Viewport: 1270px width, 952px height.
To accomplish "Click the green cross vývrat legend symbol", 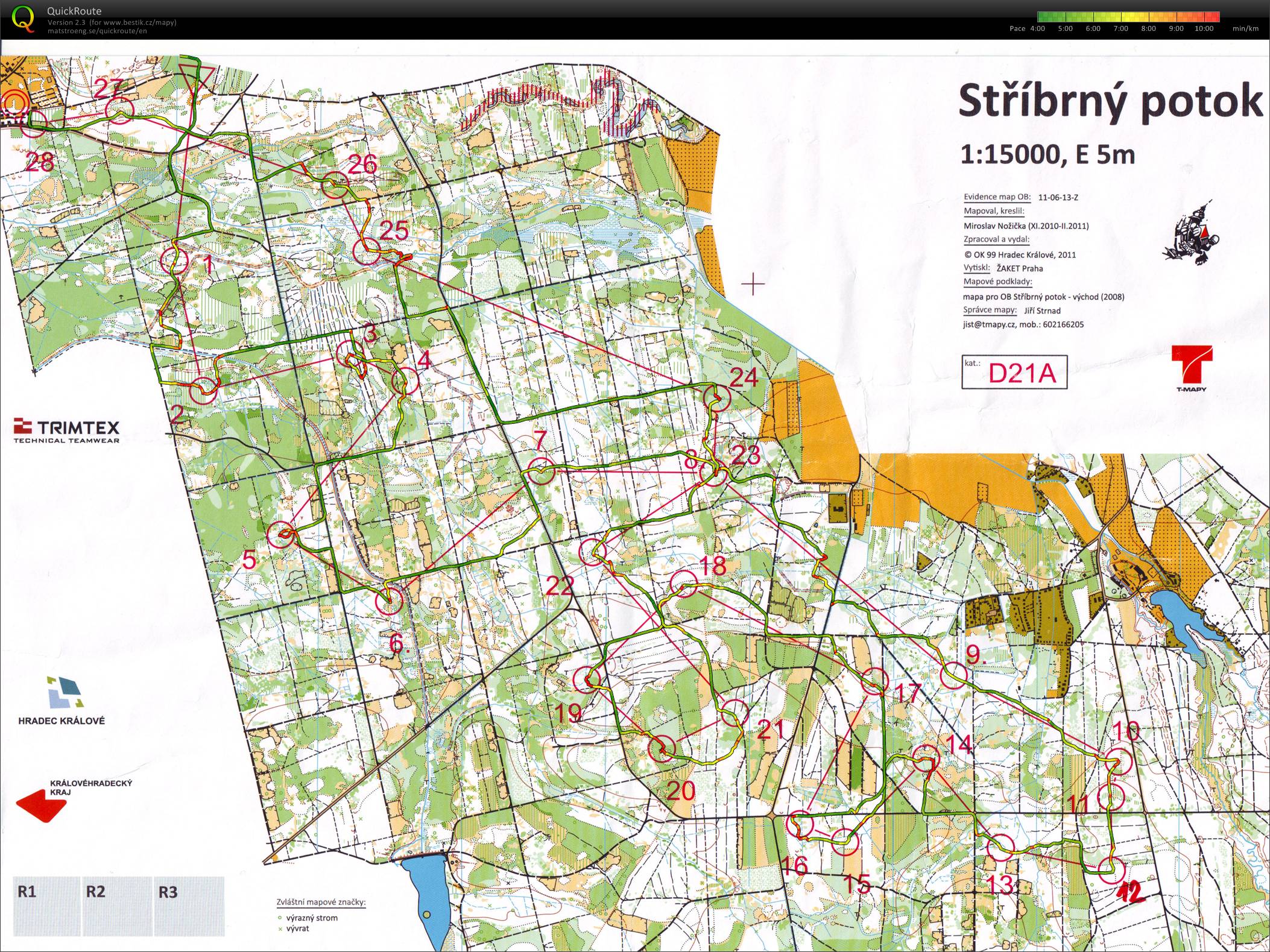I will pos(279,928).
